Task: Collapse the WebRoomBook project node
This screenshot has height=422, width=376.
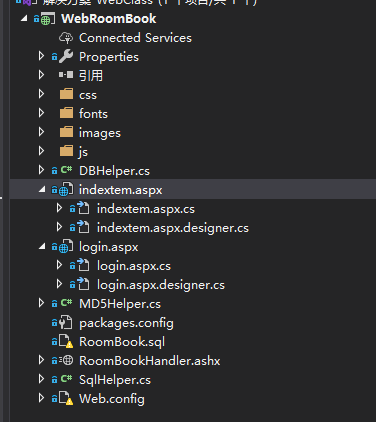Action: [24, 19]
